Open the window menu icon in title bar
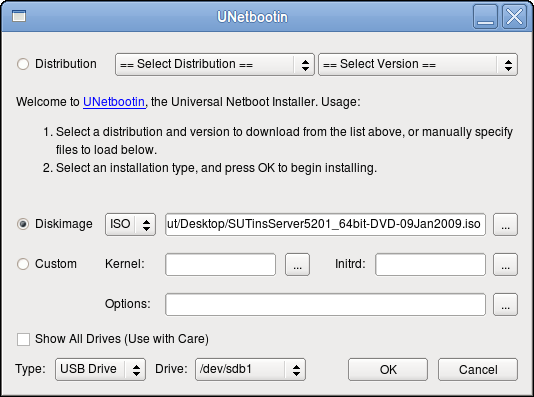This screenshot has height=397, width=534. tap(19, 16)
